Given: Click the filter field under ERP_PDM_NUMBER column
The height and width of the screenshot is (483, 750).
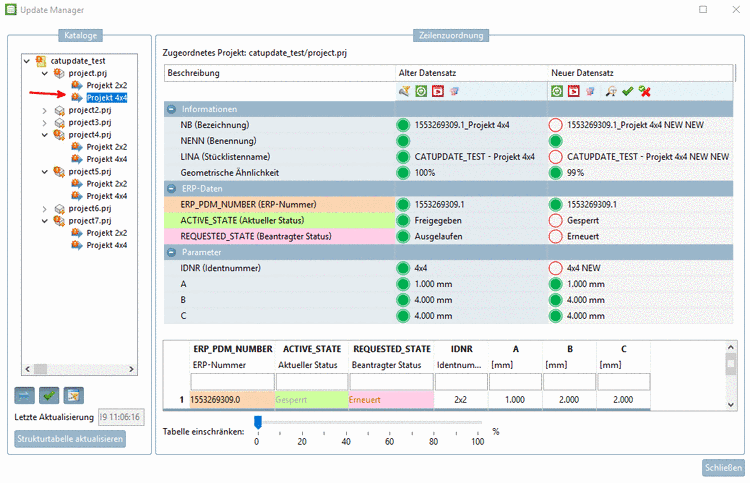Looking at the screenshot, I should point(230,381).
